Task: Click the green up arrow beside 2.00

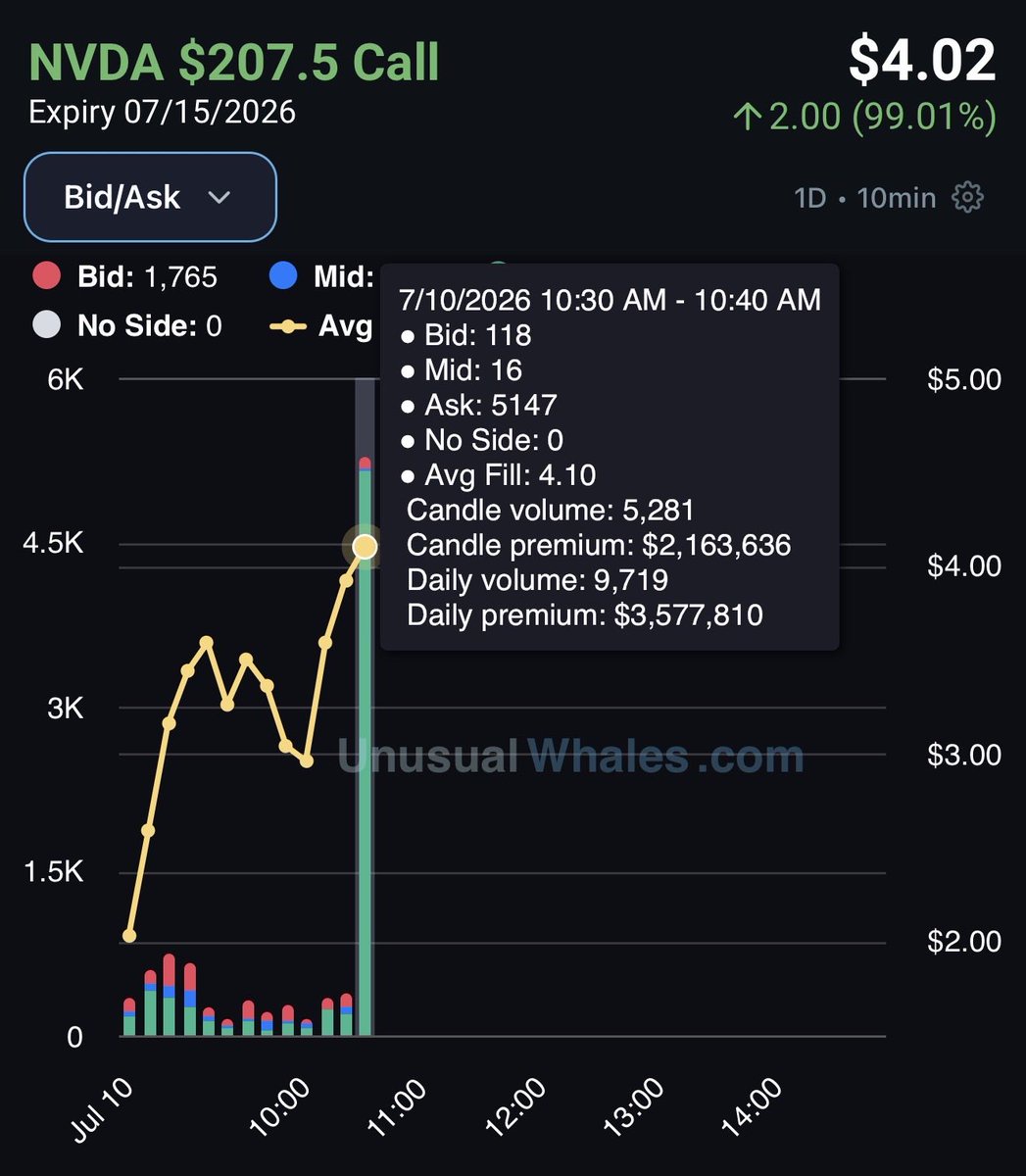Action: pyautogui.click(x=747, y=118)
